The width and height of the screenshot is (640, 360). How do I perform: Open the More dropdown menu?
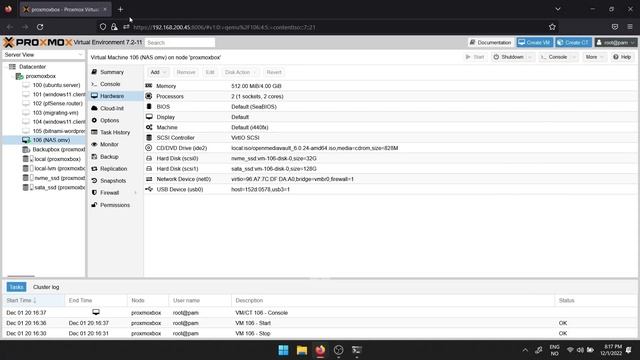pyautogui.click(x=594, y=57)
